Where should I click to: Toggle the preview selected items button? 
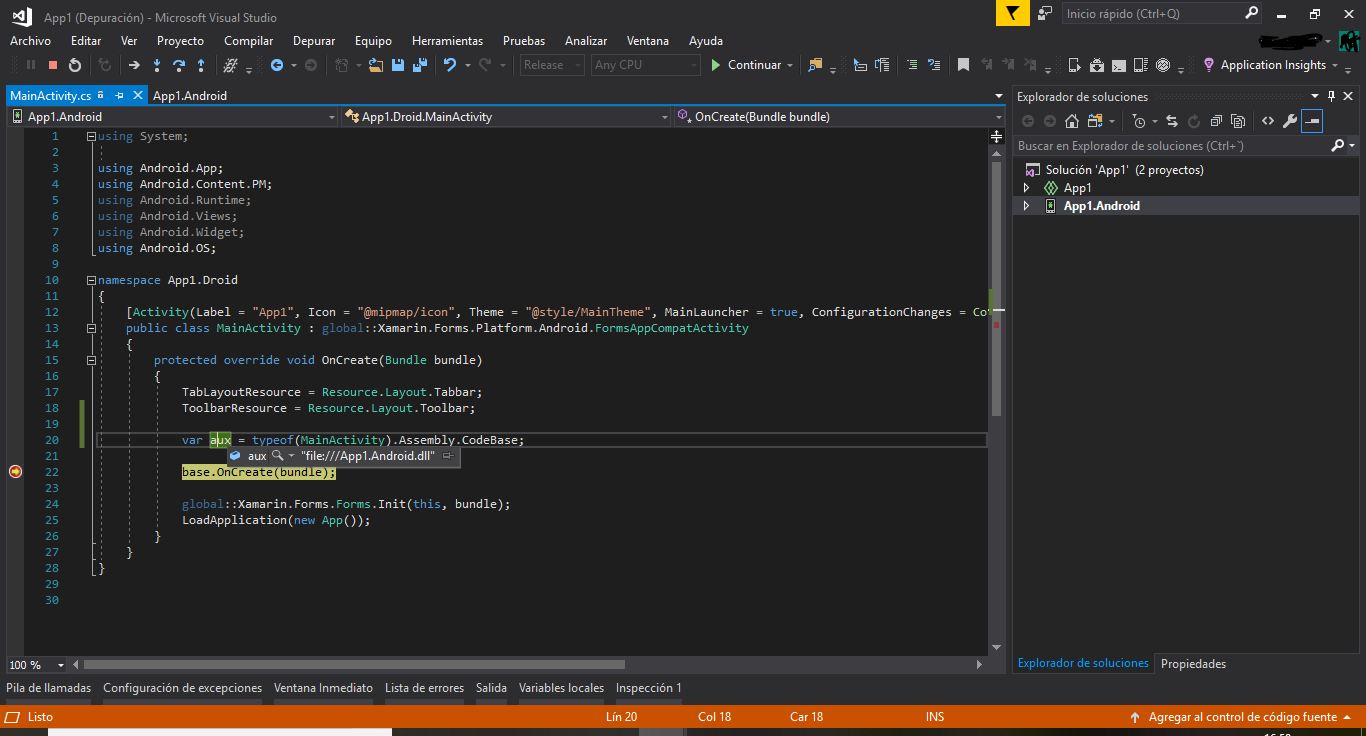tap(1312, 121)
